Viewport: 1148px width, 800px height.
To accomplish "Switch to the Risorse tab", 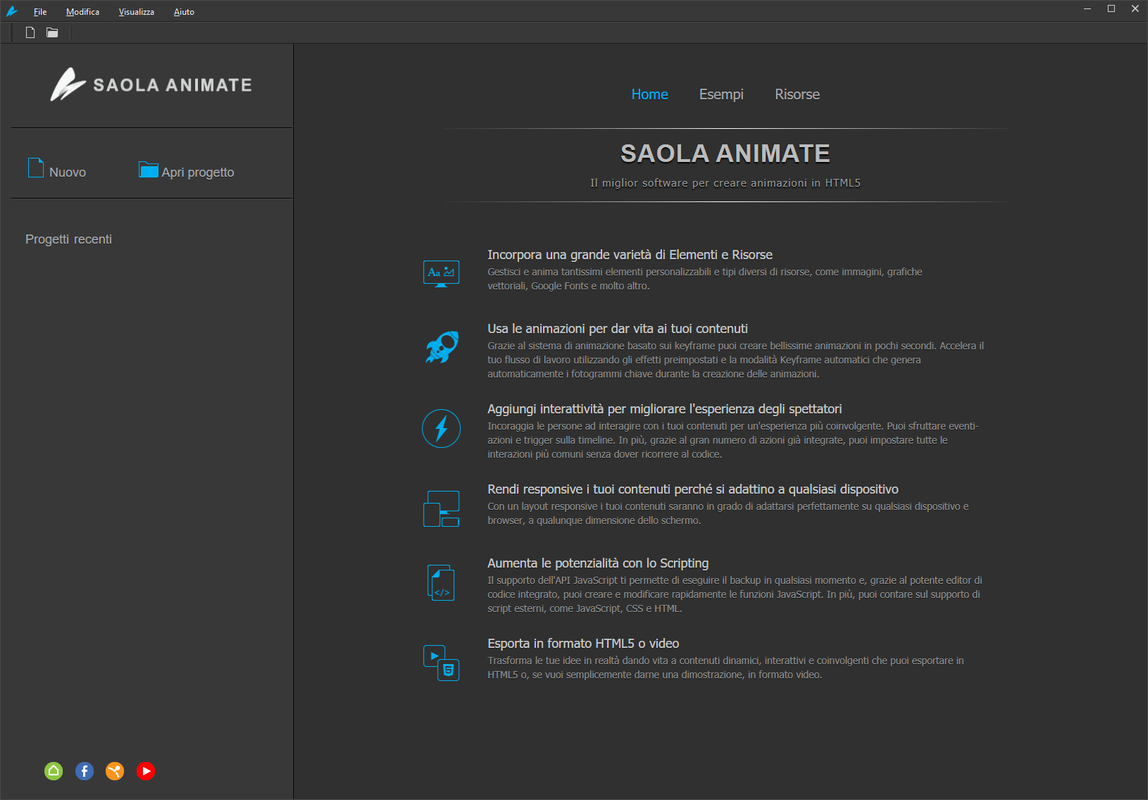I will [797, 94].
